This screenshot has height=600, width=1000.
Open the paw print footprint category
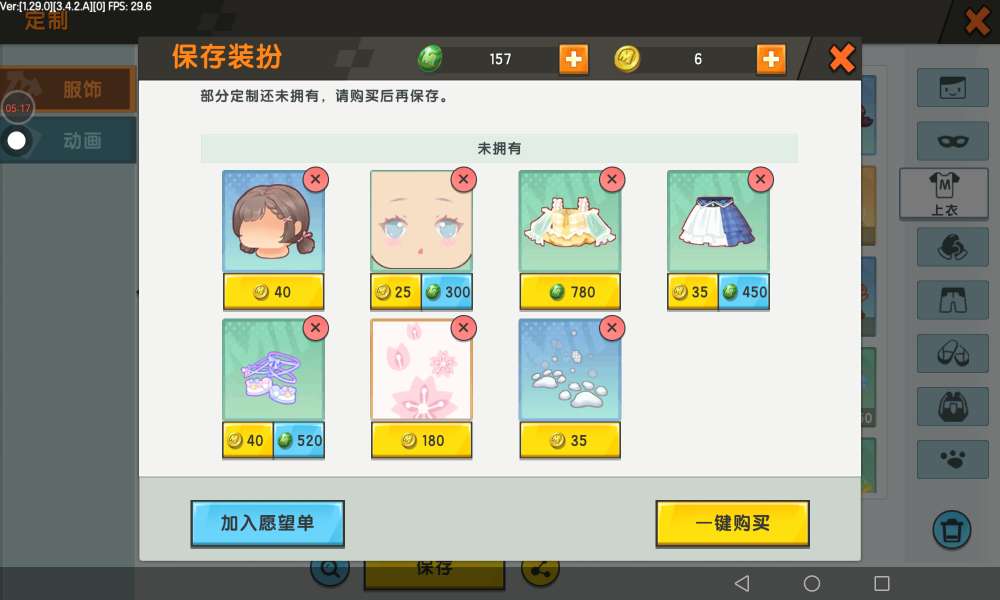[952, 459]
